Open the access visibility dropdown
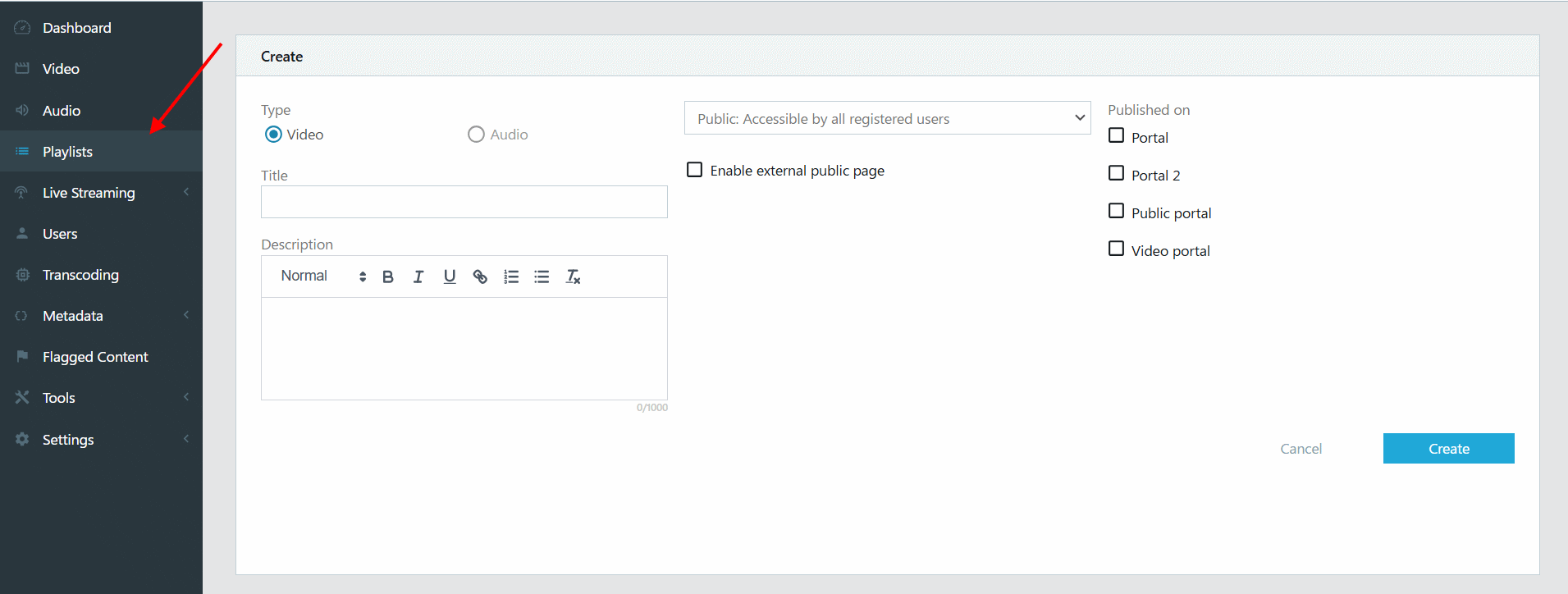Viewport: 1568px width, 594px height. click(887, 118)
